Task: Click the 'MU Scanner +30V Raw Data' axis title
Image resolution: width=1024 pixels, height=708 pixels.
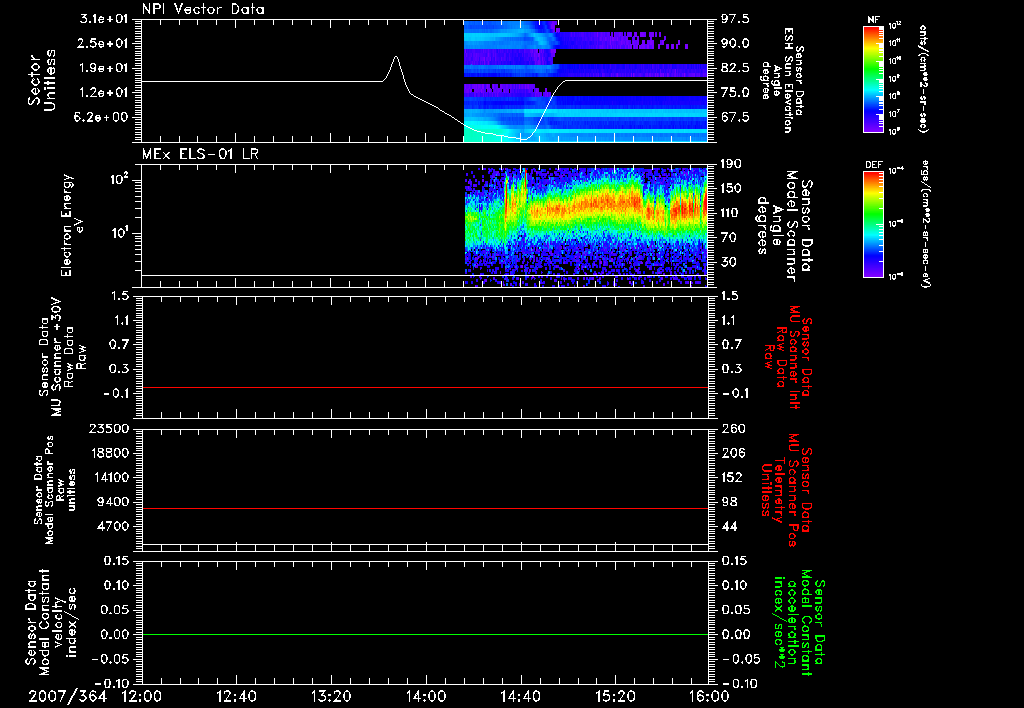Action: 61,358
